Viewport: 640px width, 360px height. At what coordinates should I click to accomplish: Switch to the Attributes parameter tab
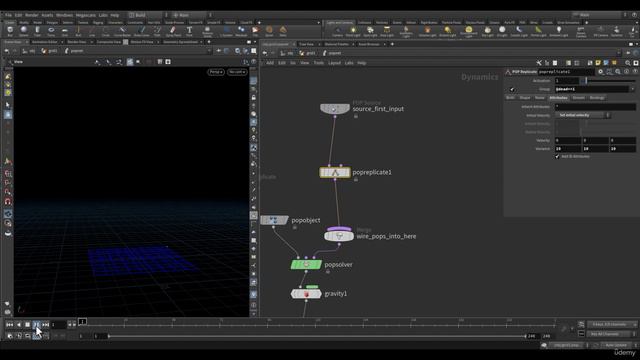[x=558, y=98]
